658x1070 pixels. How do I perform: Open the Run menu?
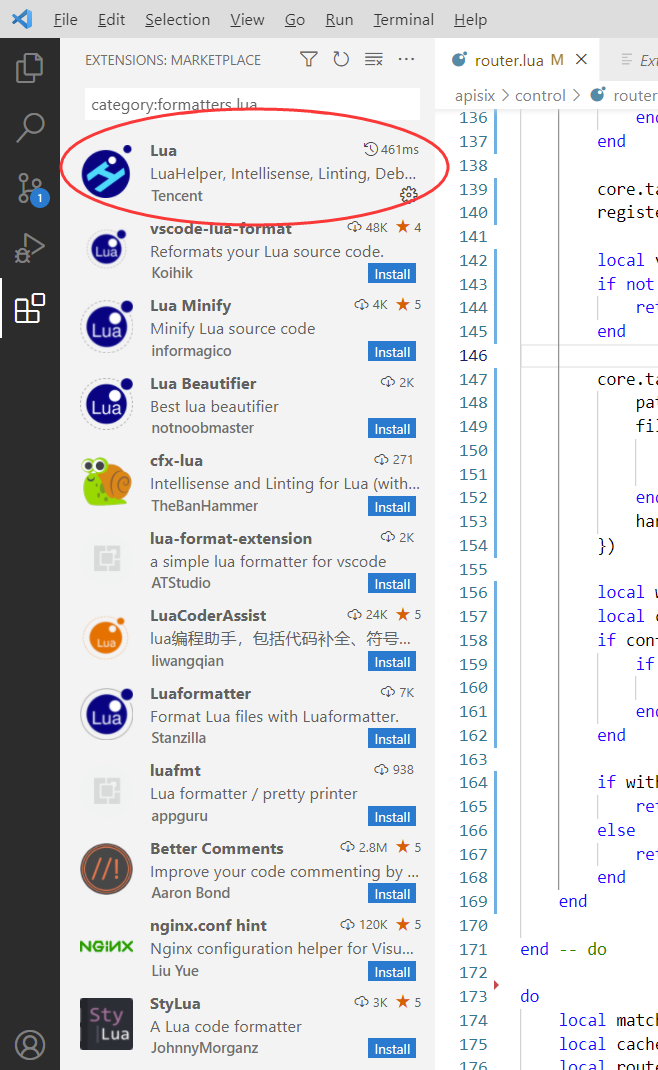pos(339,20)
